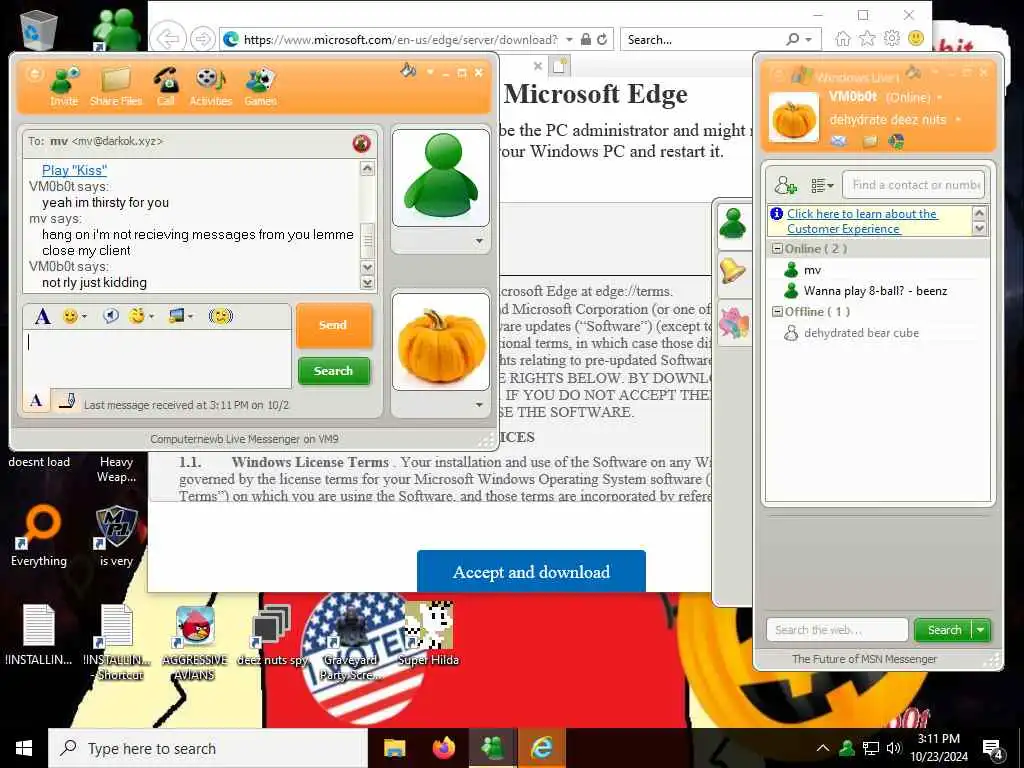Screen dimensions: 1024x768
Task: Select the text input mode tab (A)
Action: click(x=37, y=400)
